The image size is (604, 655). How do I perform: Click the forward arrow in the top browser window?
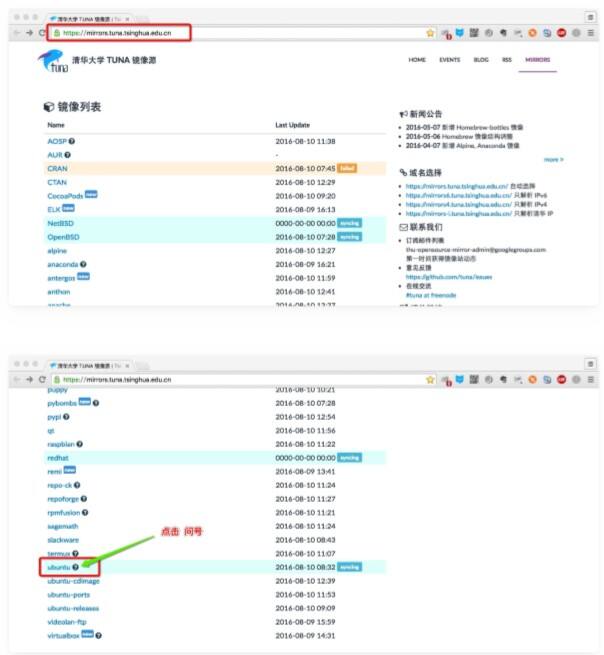[29, 33]
